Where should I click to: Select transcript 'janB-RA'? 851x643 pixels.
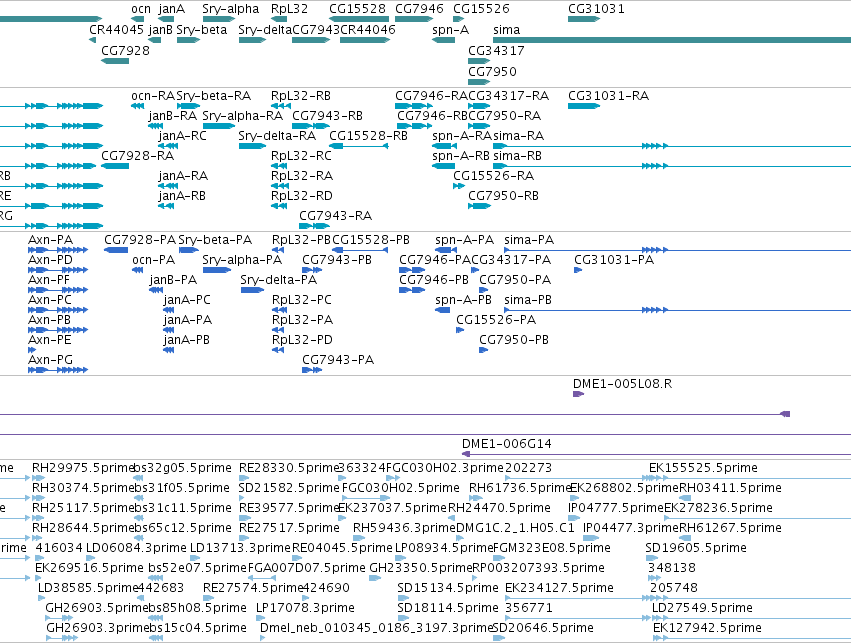click(x=173, y=116)
